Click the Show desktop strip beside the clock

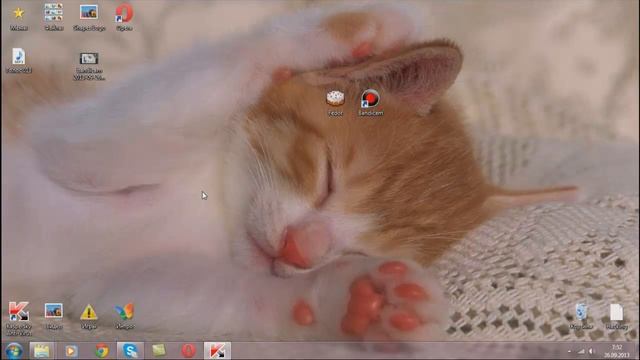pos(637,351)
